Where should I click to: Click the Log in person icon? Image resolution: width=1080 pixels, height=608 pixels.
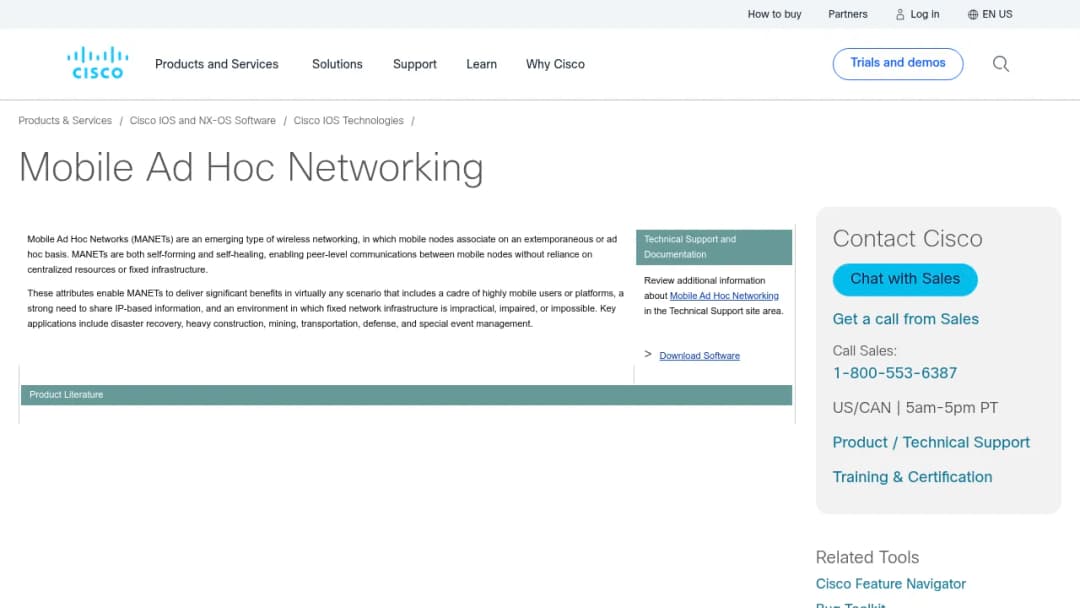point(900,14)
